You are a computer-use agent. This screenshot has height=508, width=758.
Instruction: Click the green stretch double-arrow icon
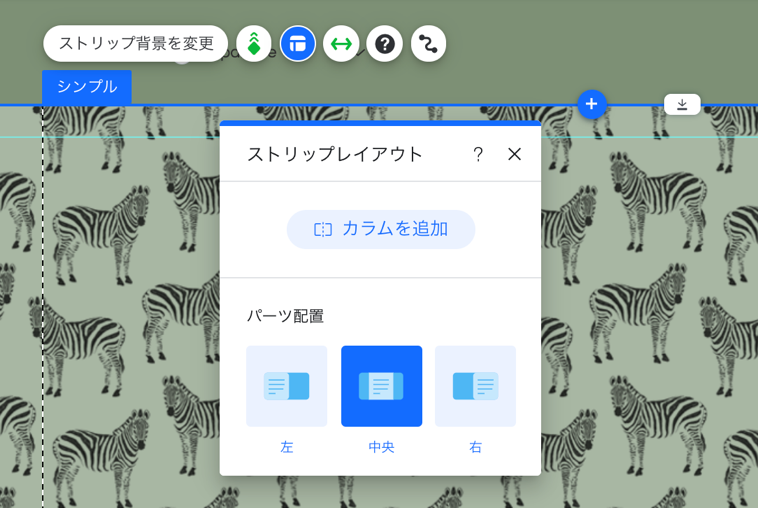(x=341, y=44)
